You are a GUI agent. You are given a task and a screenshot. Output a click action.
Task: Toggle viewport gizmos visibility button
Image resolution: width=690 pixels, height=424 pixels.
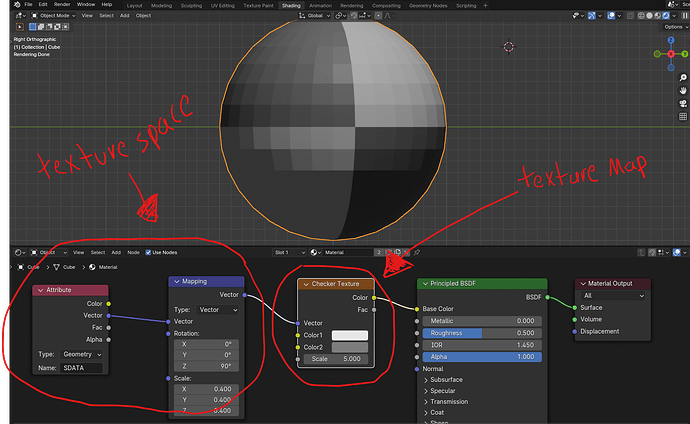coord(591,15)
